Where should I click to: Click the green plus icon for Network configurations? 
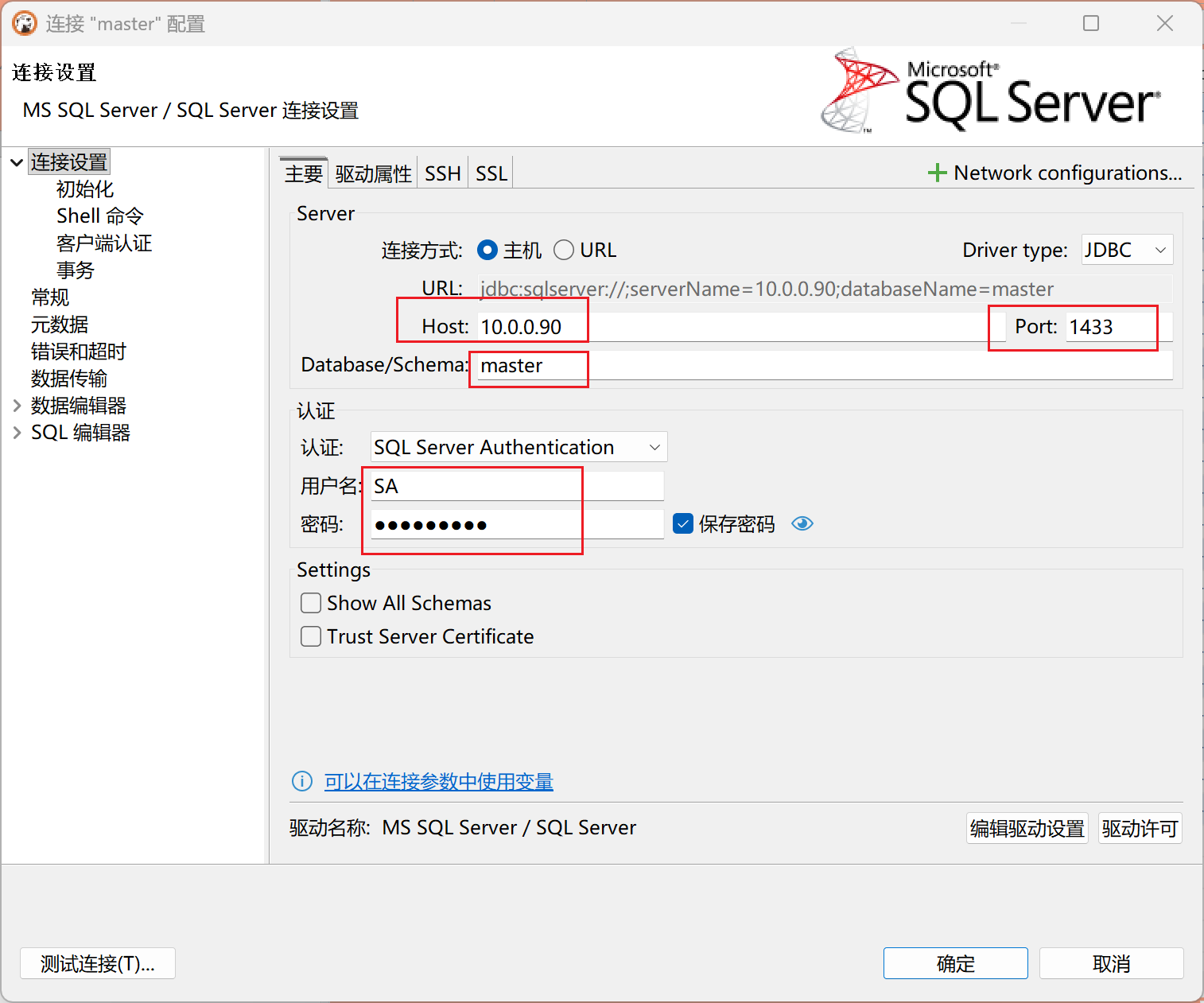(938, 173)
